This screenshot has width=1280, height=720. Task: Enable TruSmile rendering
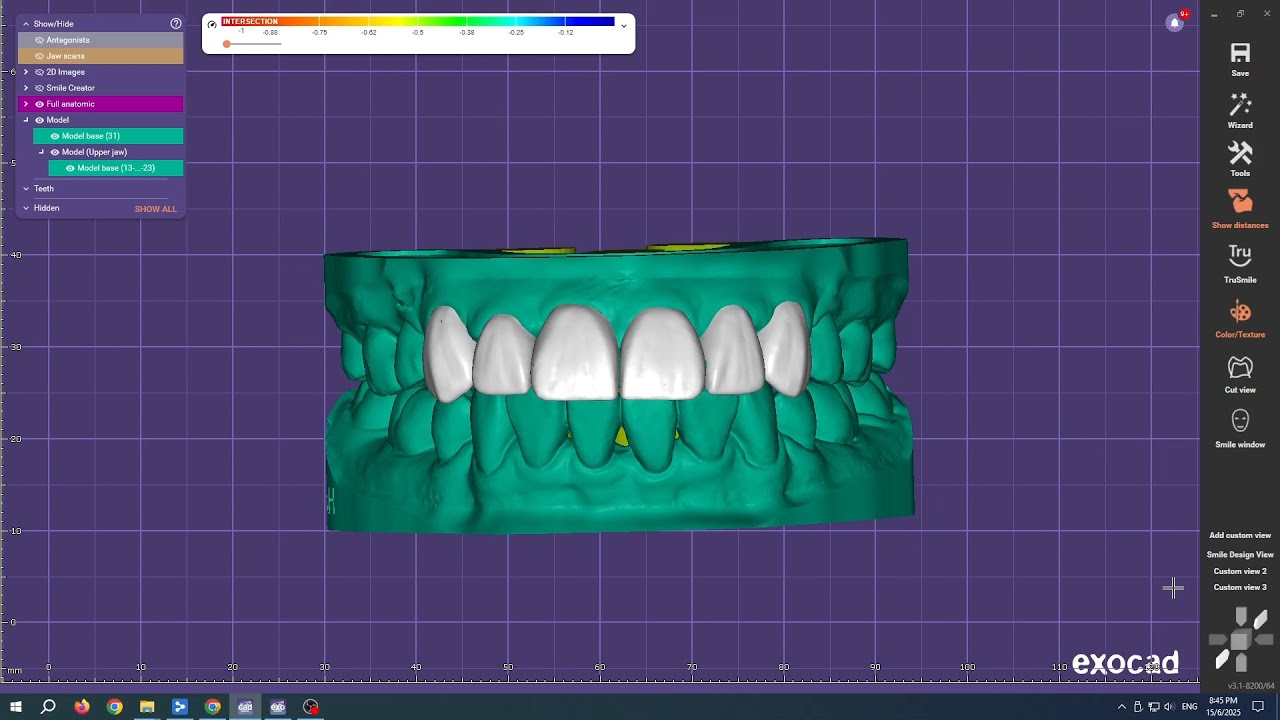tap(1240, 256)
